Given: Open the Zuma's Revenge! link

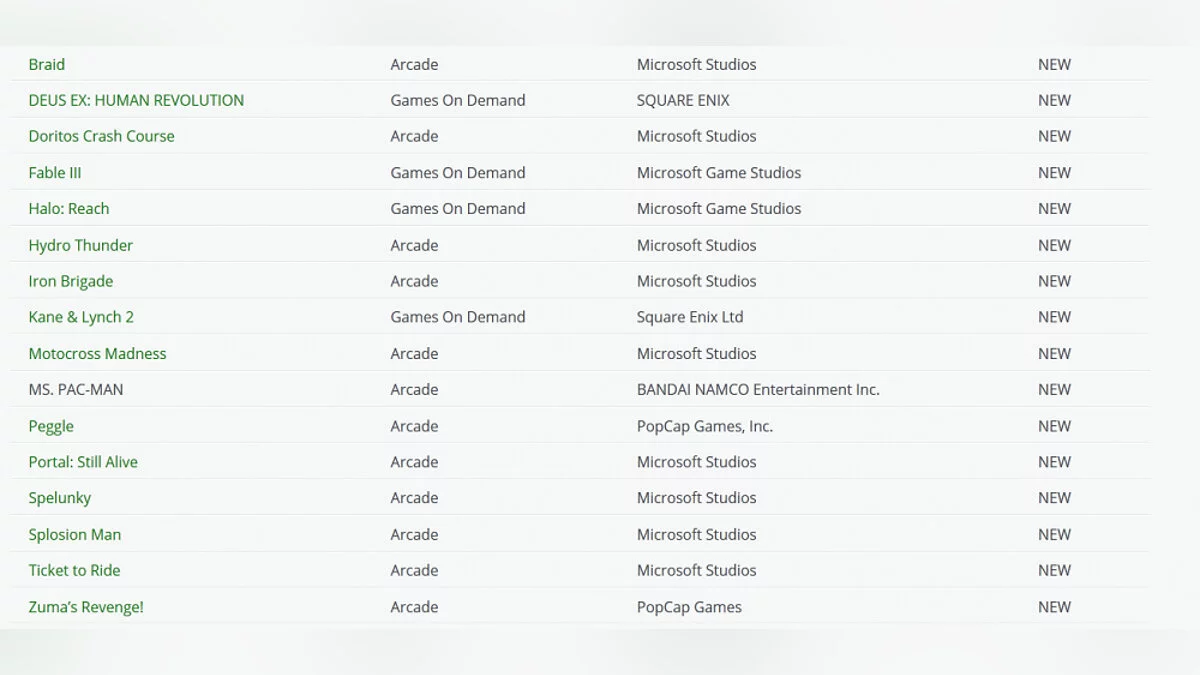Looking at the screenshot, I should (86, 607).
